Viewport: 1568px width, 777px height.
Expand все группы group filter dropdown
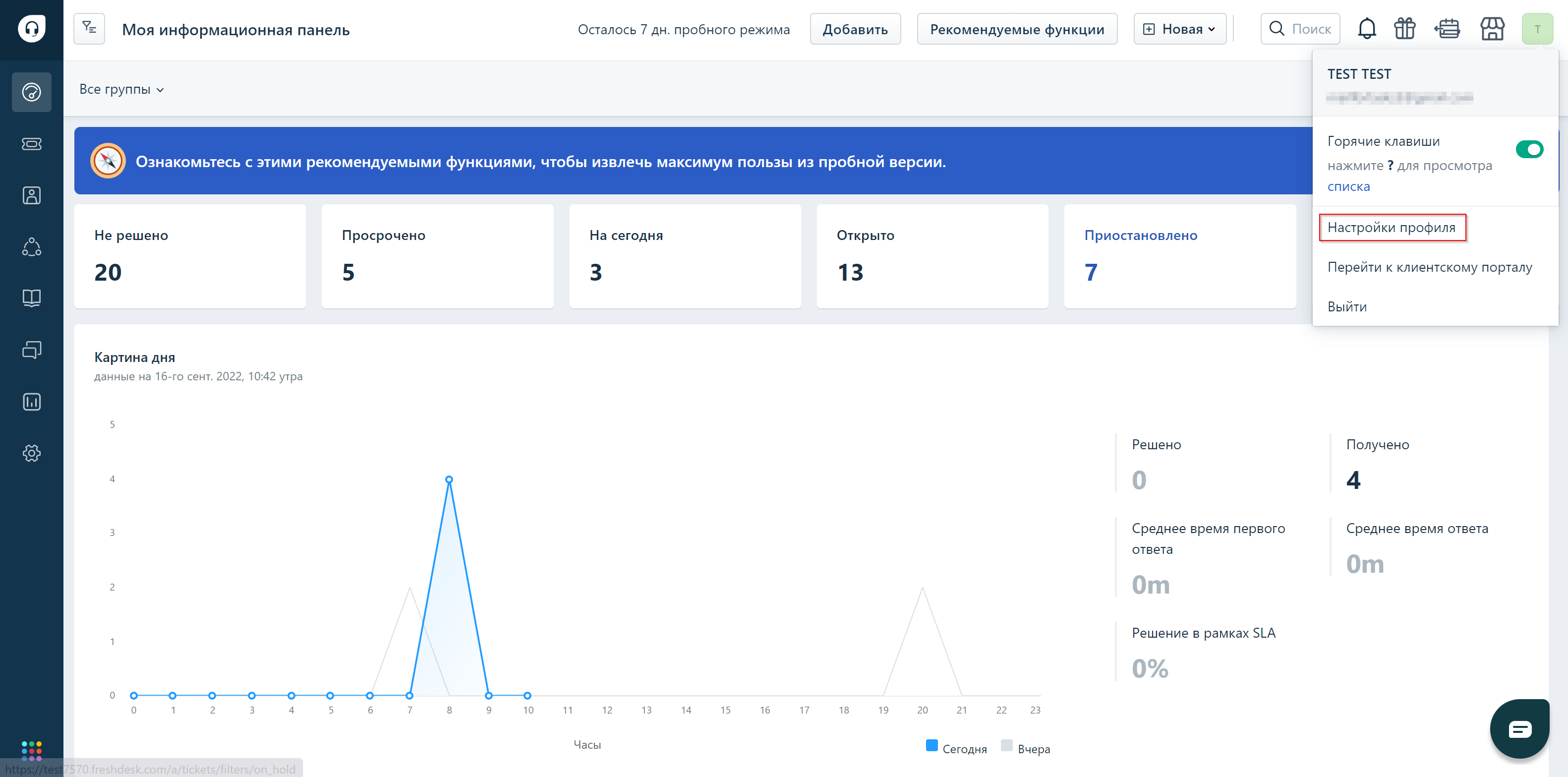pos(121,89)
